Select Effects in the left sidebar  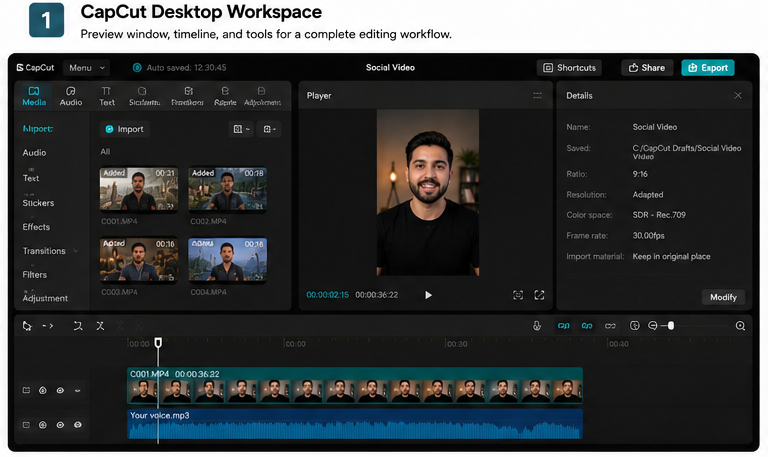click(36, 227)
